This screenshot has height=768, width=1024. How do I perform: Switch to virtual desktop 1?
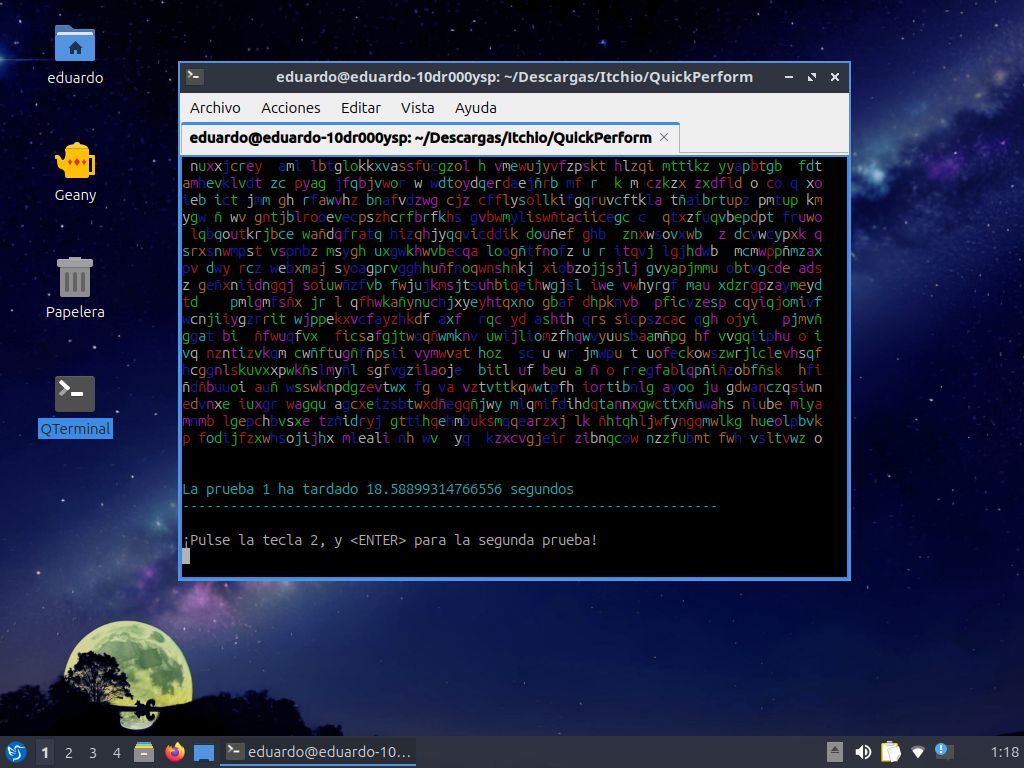44,752
